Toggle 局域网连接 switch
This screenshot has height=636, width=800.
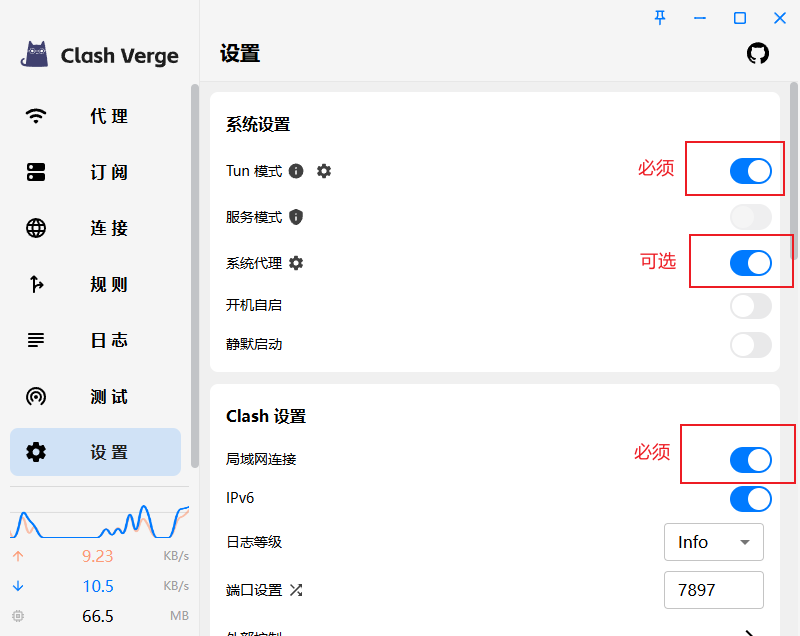(x=751, y=460)
